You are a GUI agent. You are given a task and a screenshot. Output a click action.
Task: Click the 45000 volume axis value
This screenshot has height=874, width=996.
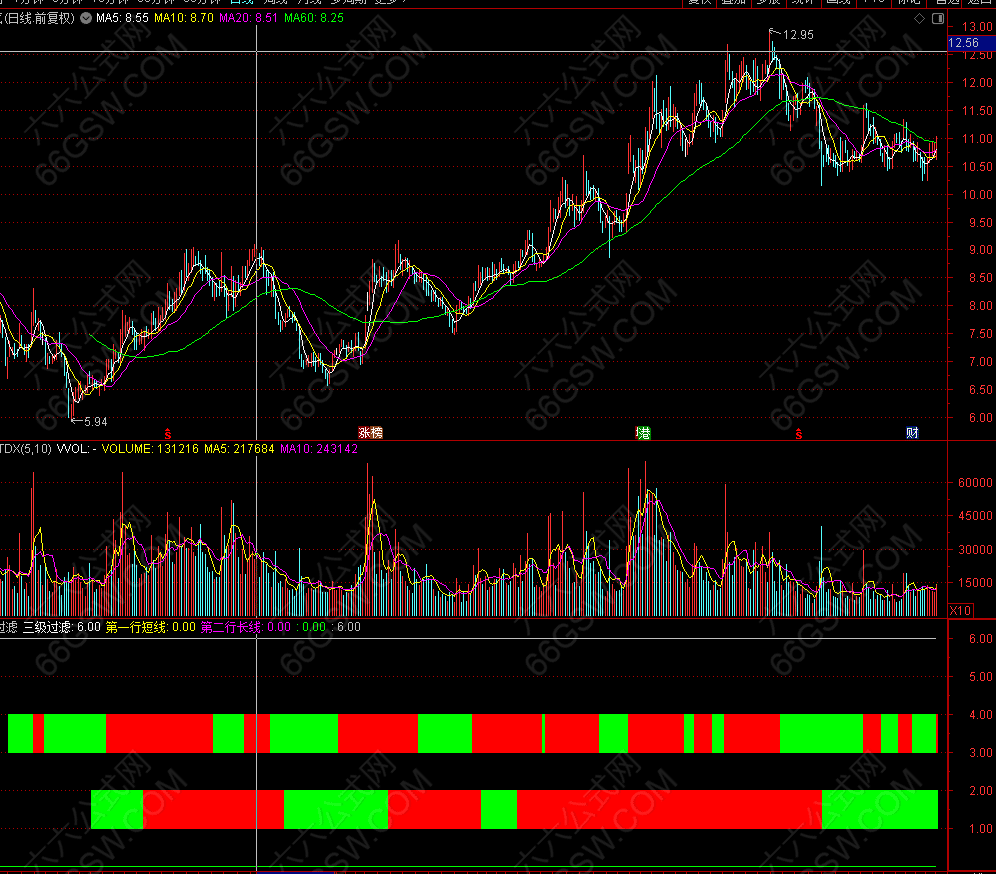975,516
